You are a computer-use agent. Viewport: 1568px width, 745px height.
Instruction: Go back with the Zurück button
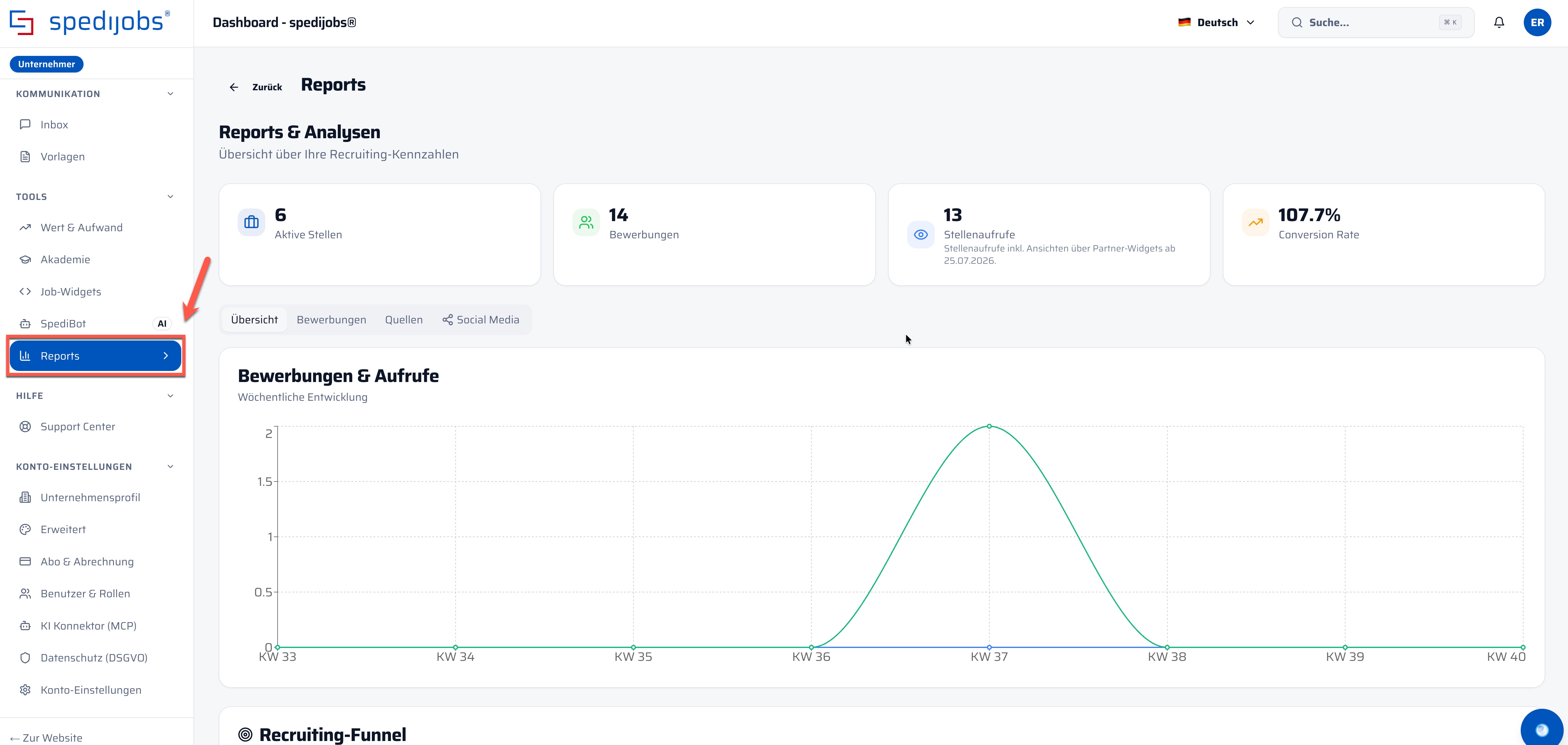[255, 87]
